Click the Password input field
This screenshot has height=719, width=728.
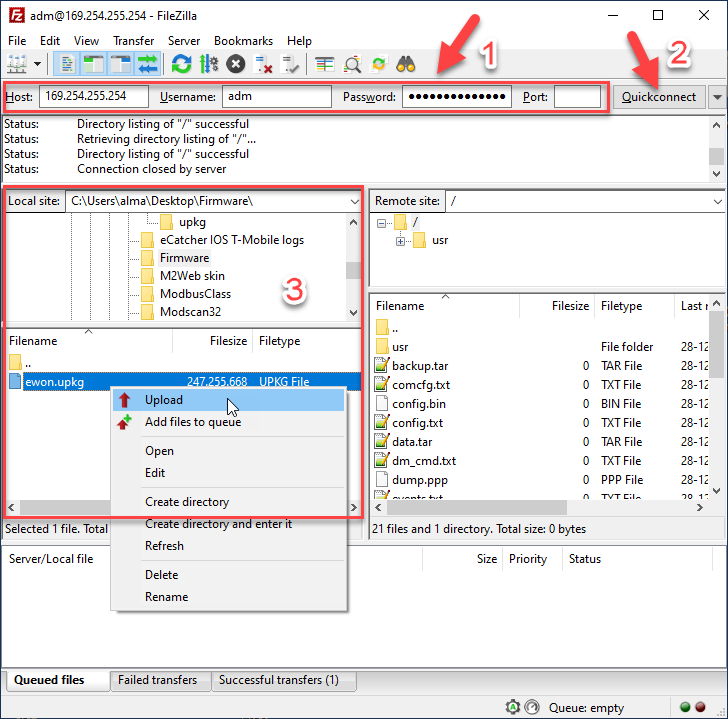click(x=457, y=97)
